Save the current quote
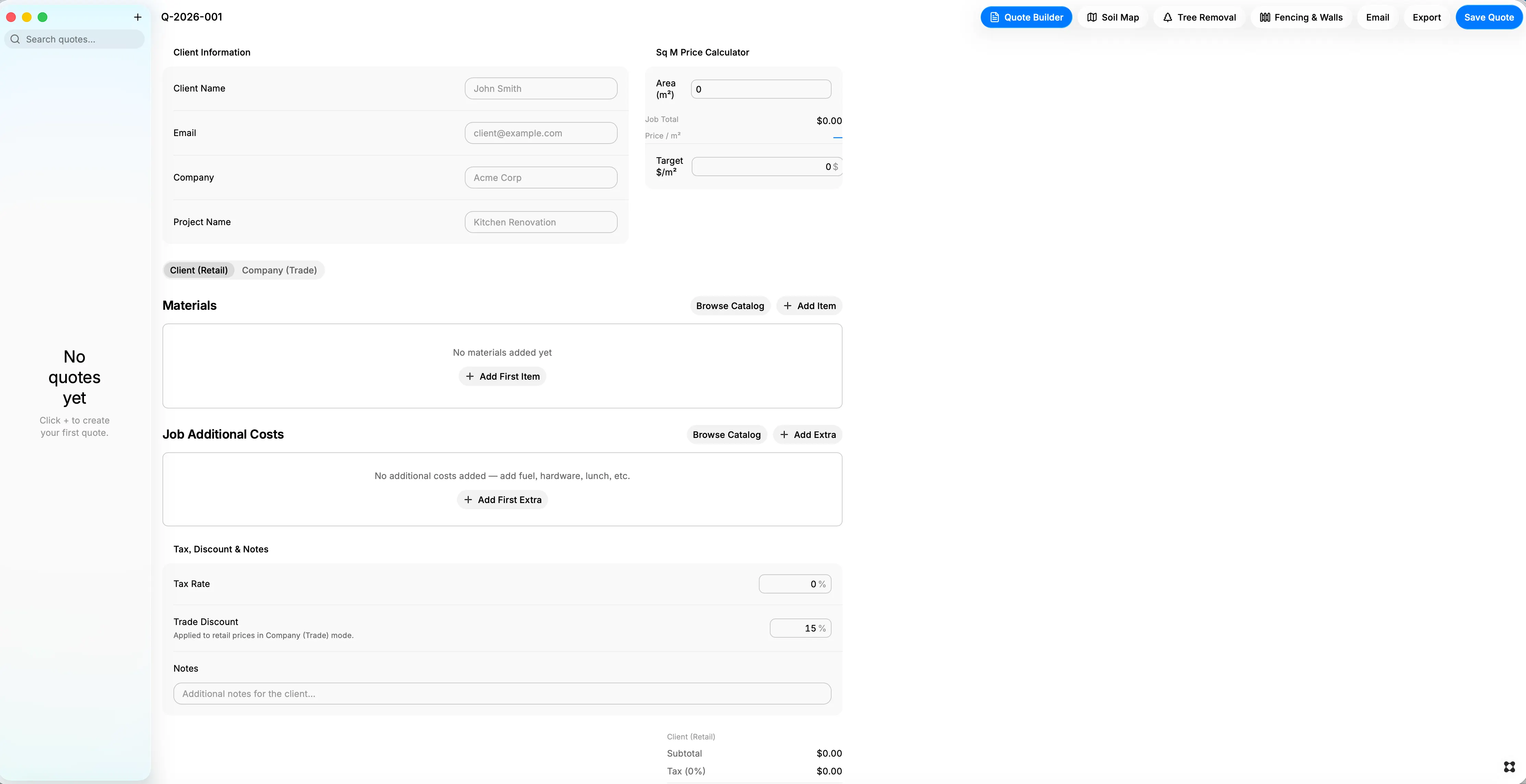Image resolution: width=1526 pixels, height=784 pixels. click(1489, 17)
